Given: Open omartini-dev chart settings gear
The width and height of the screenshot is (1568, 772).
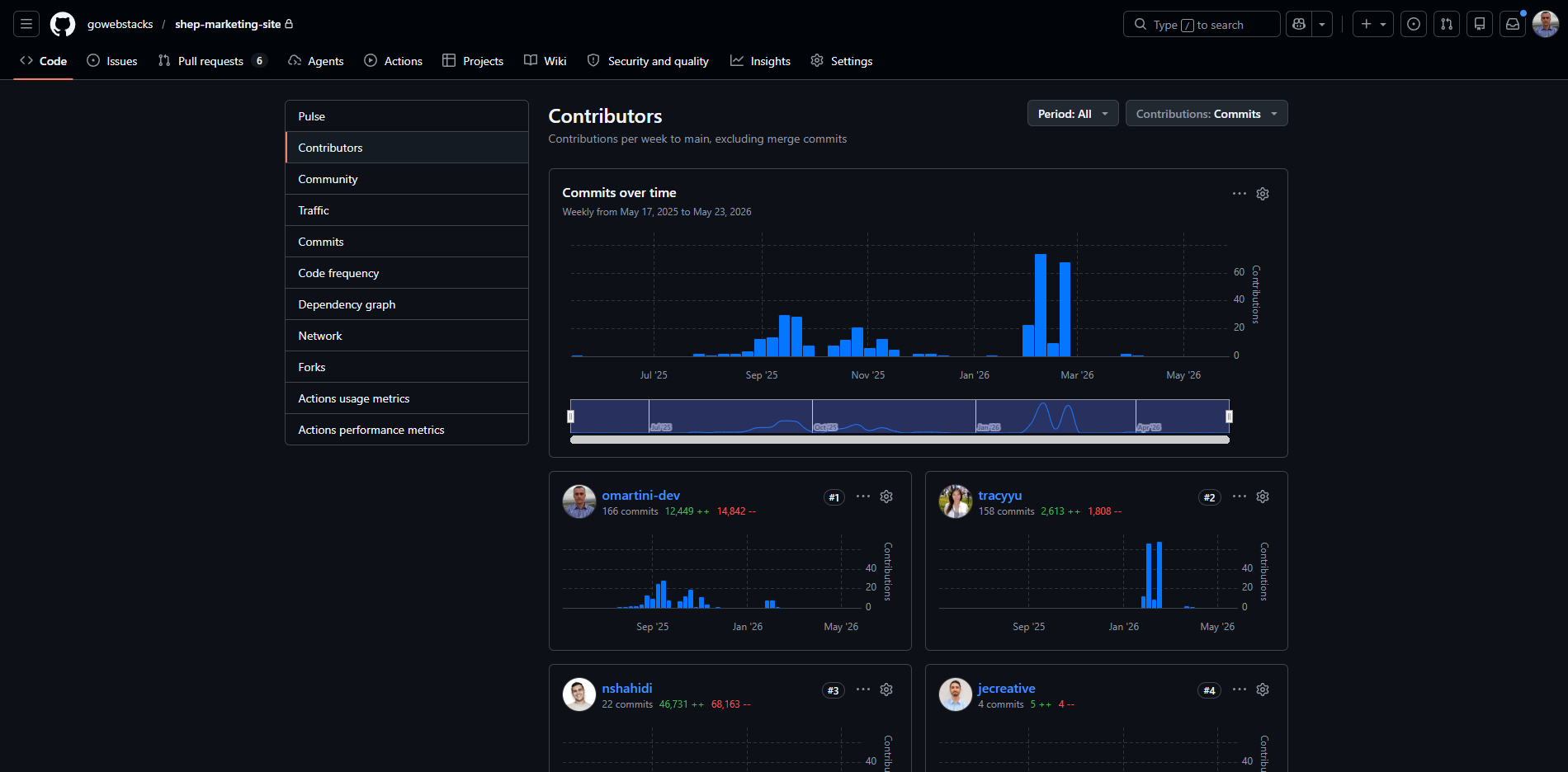Looking at the screenshot, I should [x=886, y=497].
